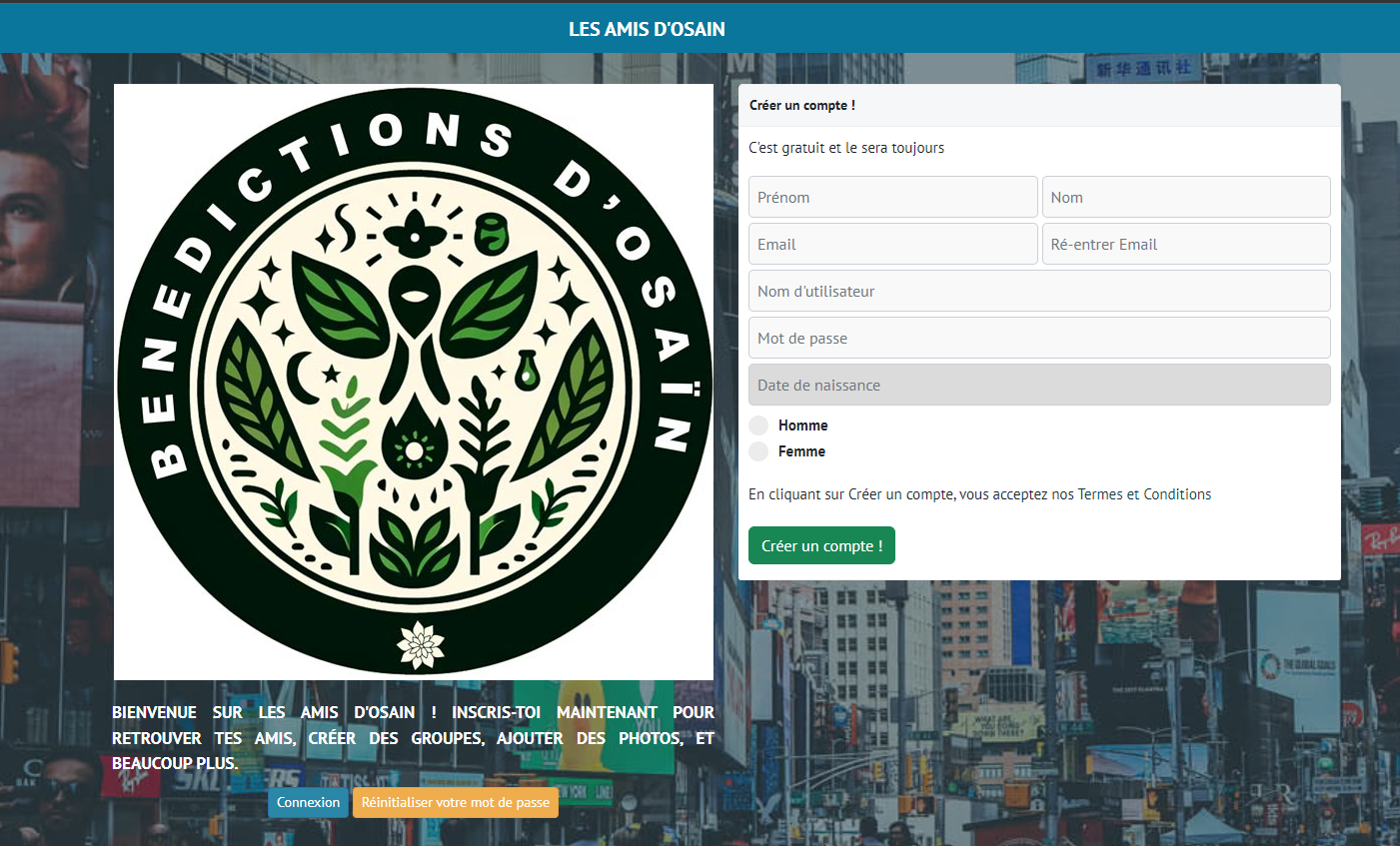The image size is (1400, 846).
Task: Select the Homme radio button
Action: pos(758,425)
